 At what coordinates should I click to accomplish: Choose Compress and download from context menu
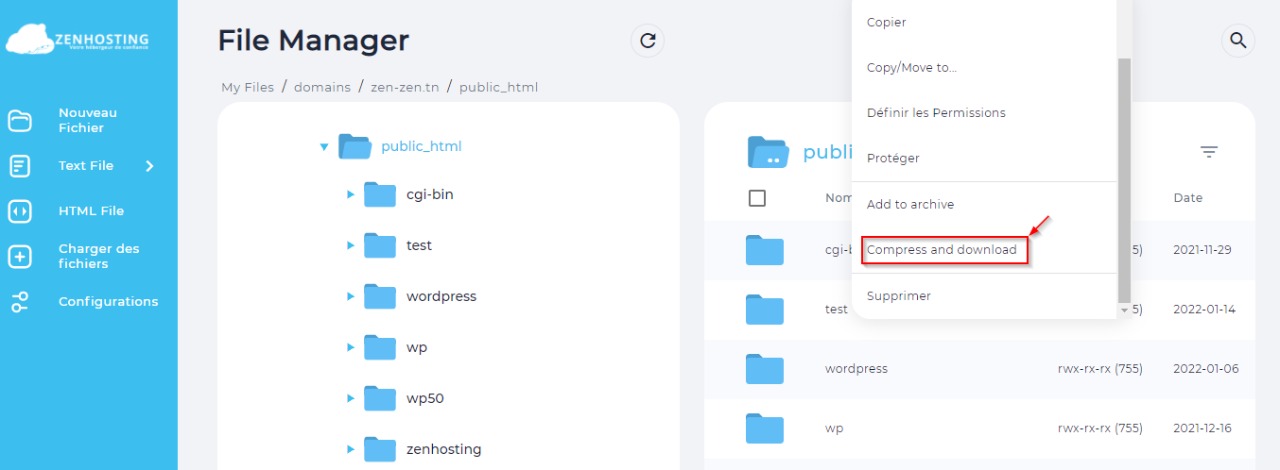point(942,250)
